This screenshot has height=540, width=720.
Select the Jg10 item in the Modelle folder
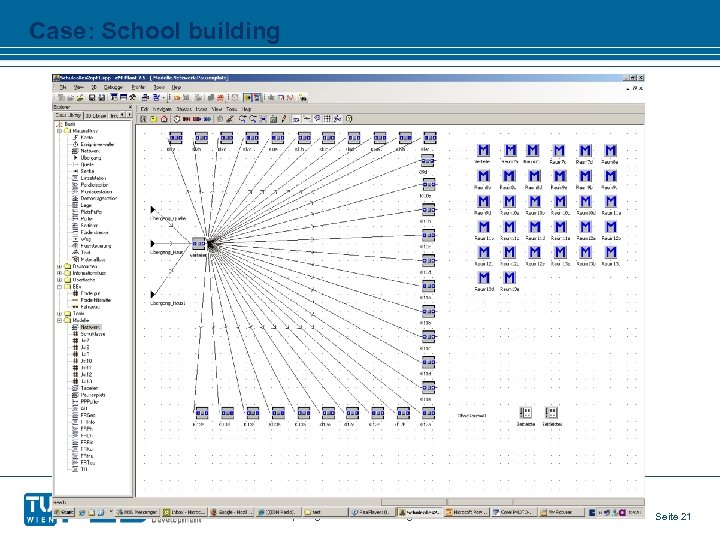pyautogui.click(x=86, y=361)
